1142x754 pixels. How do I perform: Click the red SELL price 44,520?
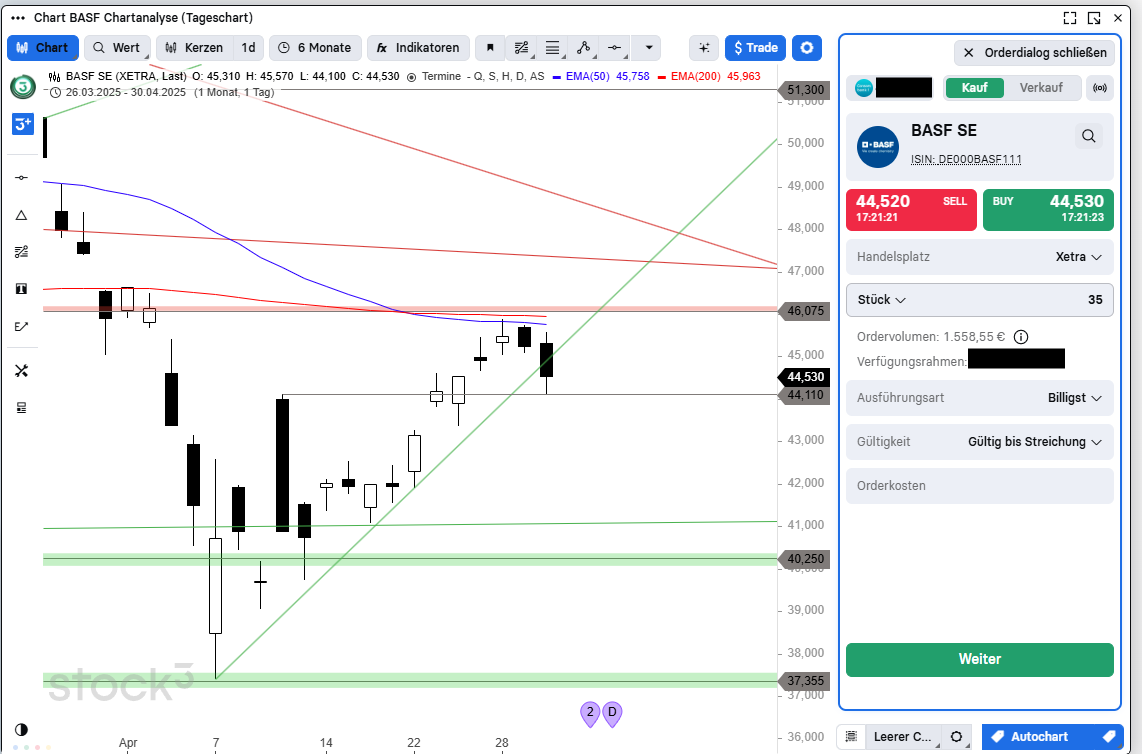911,210
